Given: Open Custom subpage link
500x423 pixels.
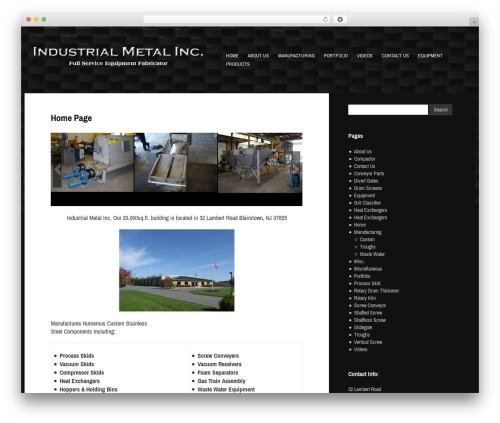Looking at the screenshot, I should pyautogui.click(x=367, y=240).
